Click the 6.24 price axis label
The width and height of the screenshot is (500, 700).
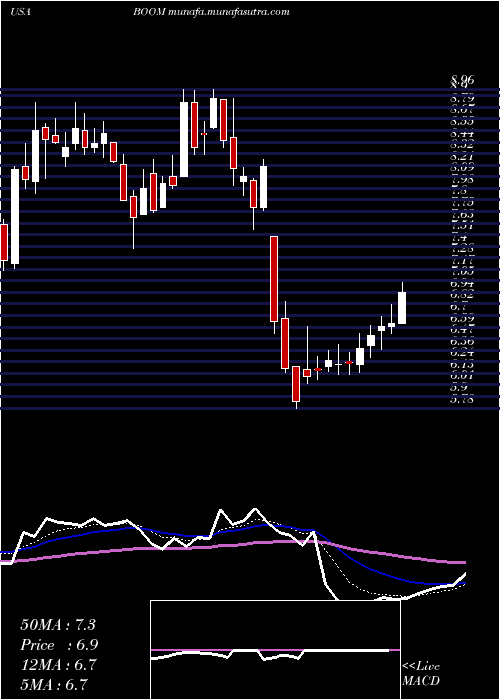(462, 353)
